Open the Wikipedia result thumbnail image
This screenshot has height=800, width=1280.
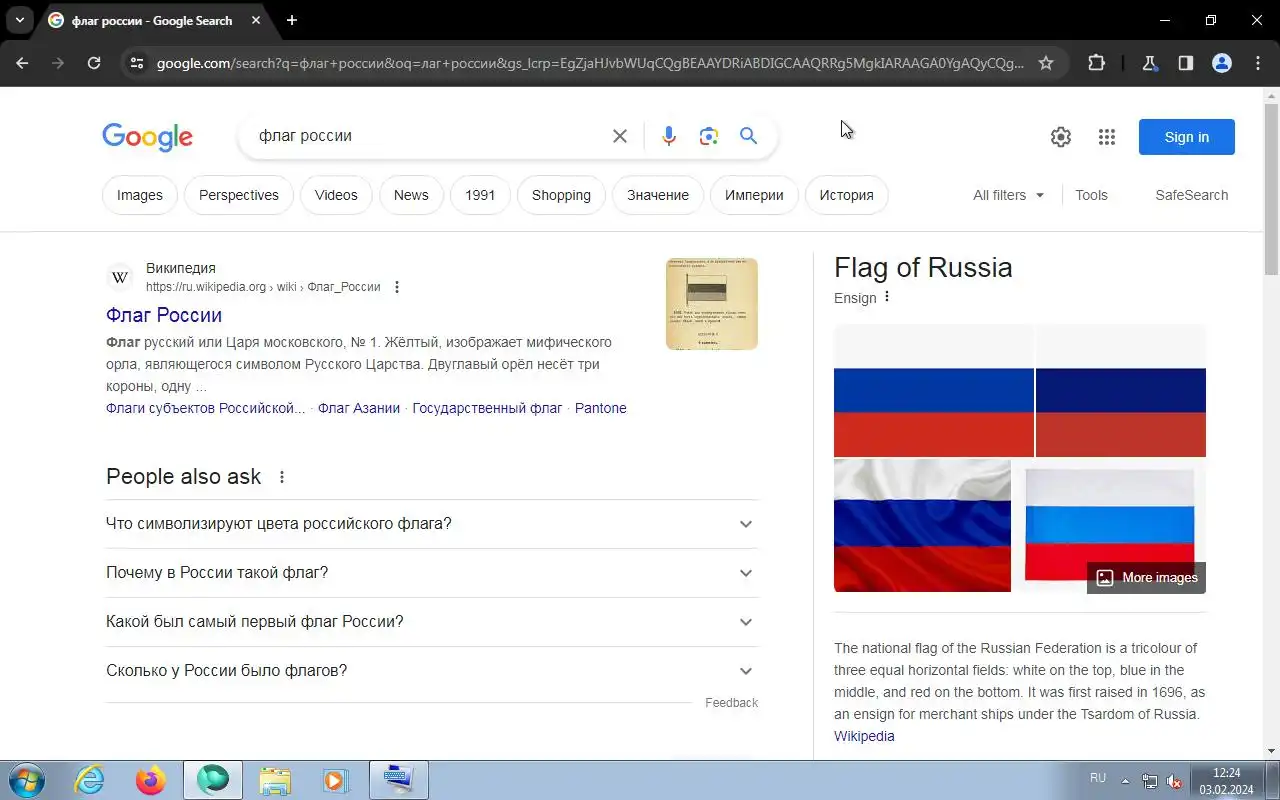tap(712, 304)
